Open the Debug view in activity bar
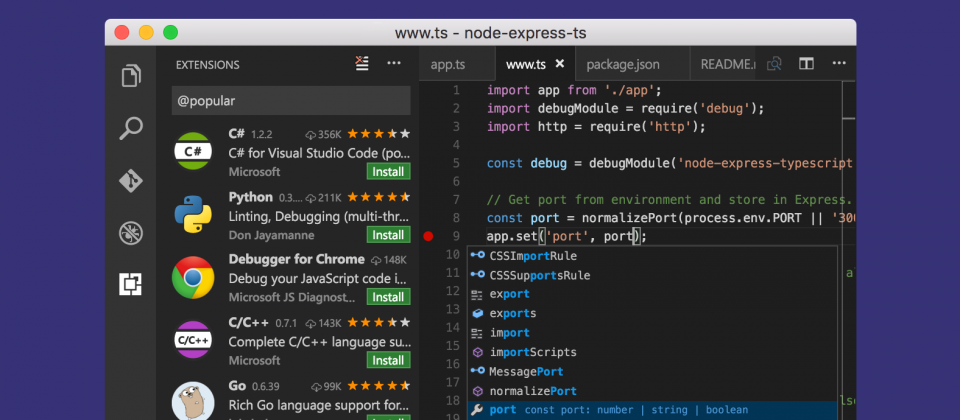This screenshot has height=420, width=960. click(131, 233)
